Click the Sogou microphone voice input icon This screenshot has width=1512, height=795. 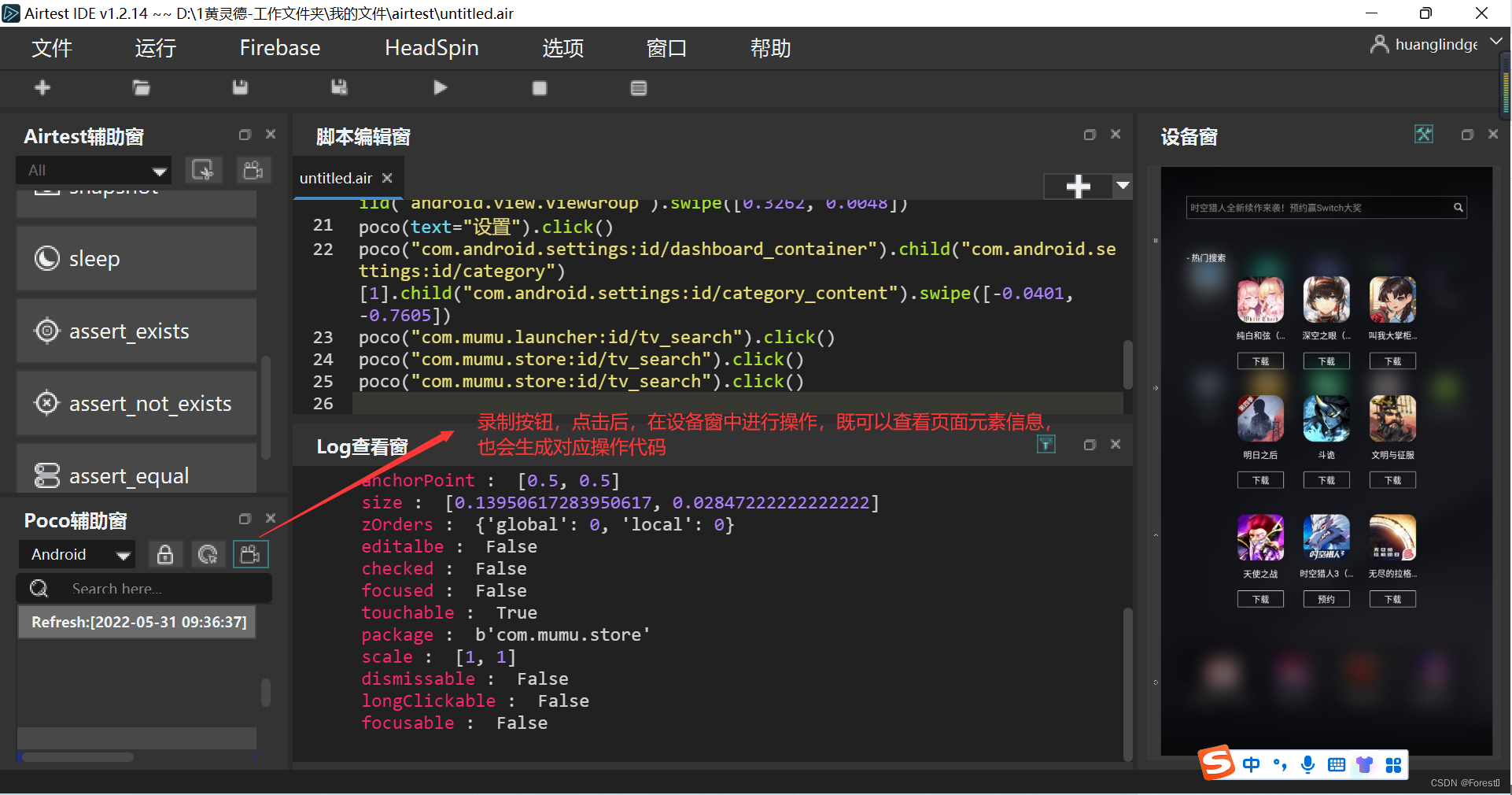click(1307, 765)
